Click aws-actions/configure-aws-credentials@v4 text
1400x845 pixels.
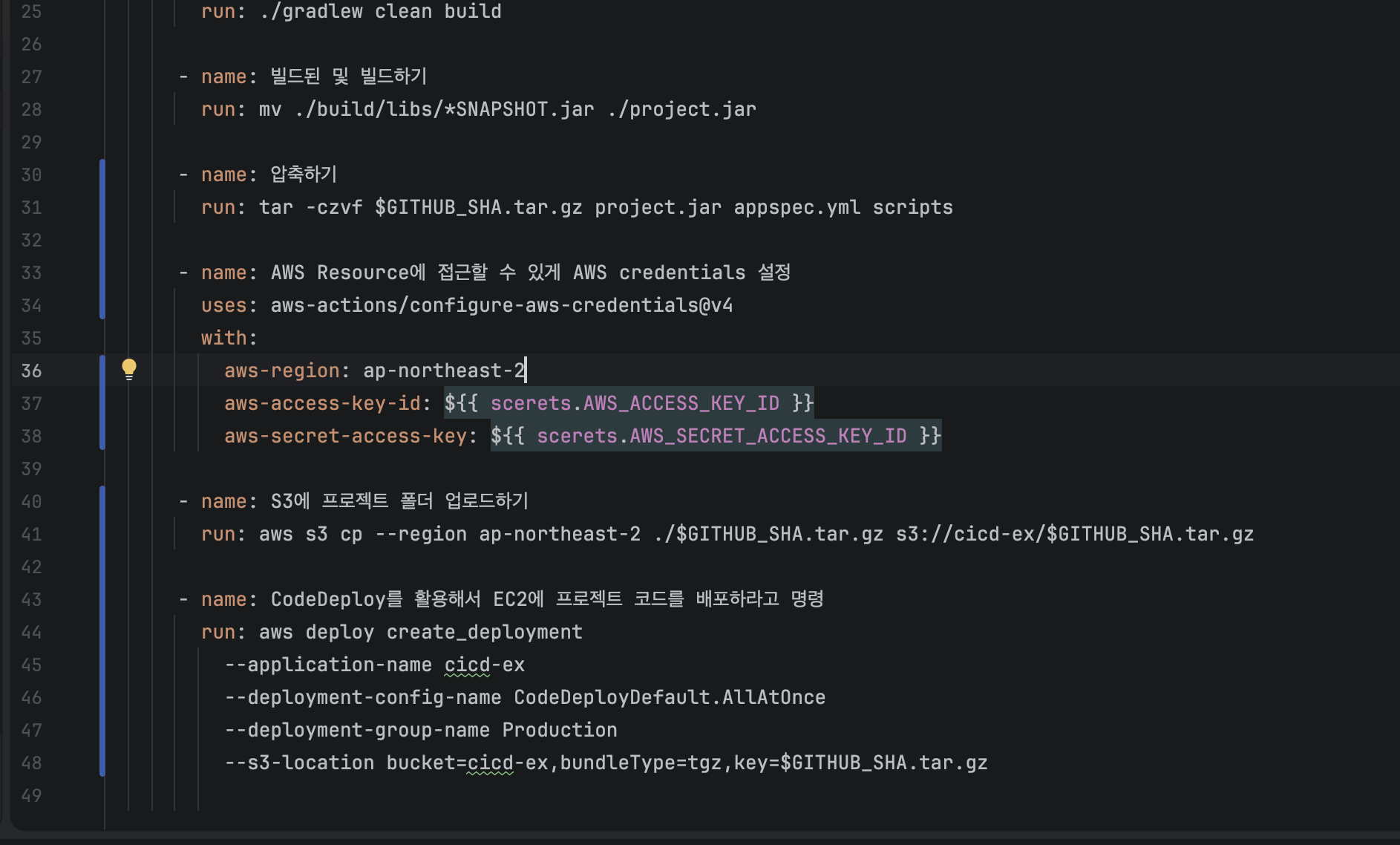[x=502, y=305]
